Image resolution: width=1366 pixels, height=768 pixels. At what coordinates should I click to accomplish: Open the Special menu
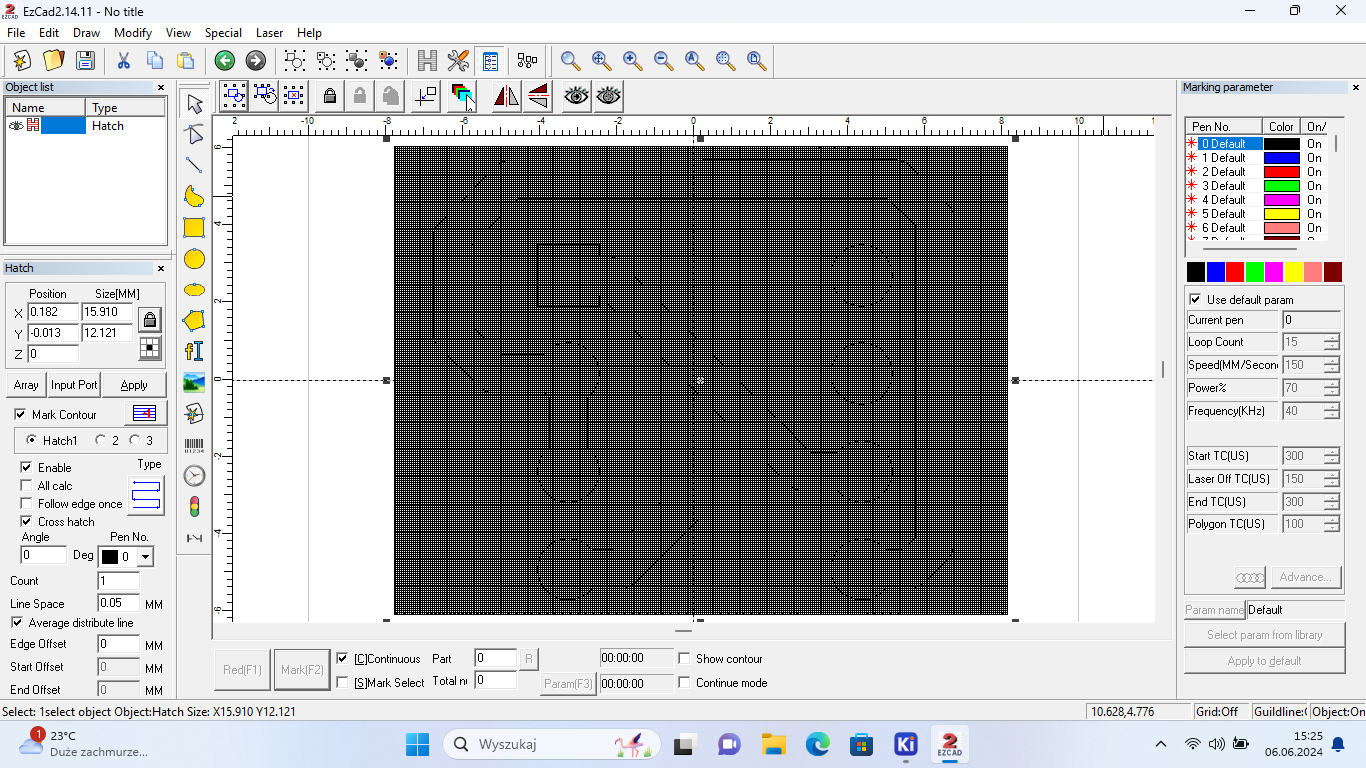coord(223,33)
